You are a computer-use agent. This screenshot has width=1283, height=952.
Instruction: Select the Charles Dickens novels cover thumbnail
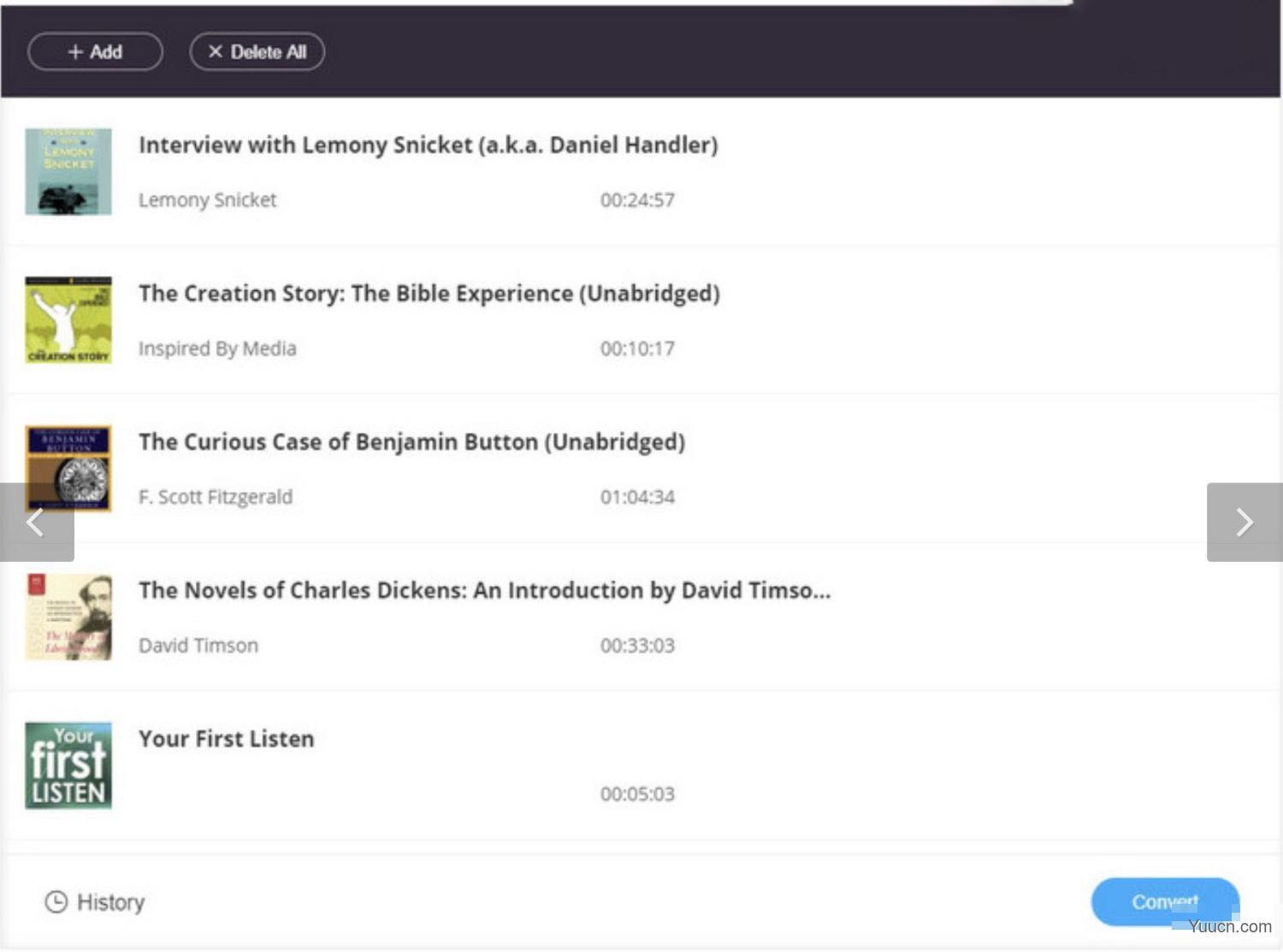click(x=68, y=617)
